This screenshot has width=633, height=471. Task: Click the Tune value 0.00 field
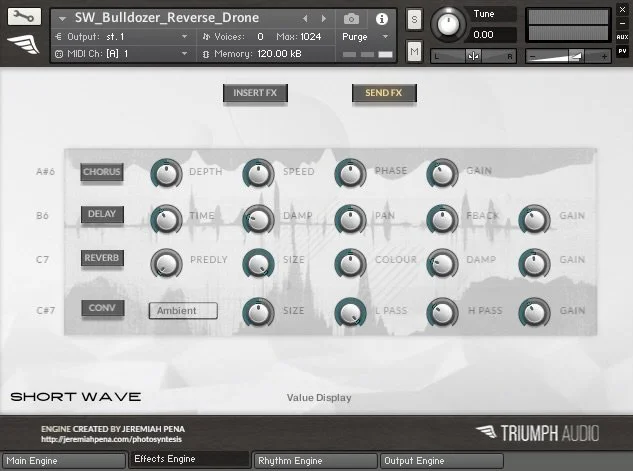pos(491,35)
